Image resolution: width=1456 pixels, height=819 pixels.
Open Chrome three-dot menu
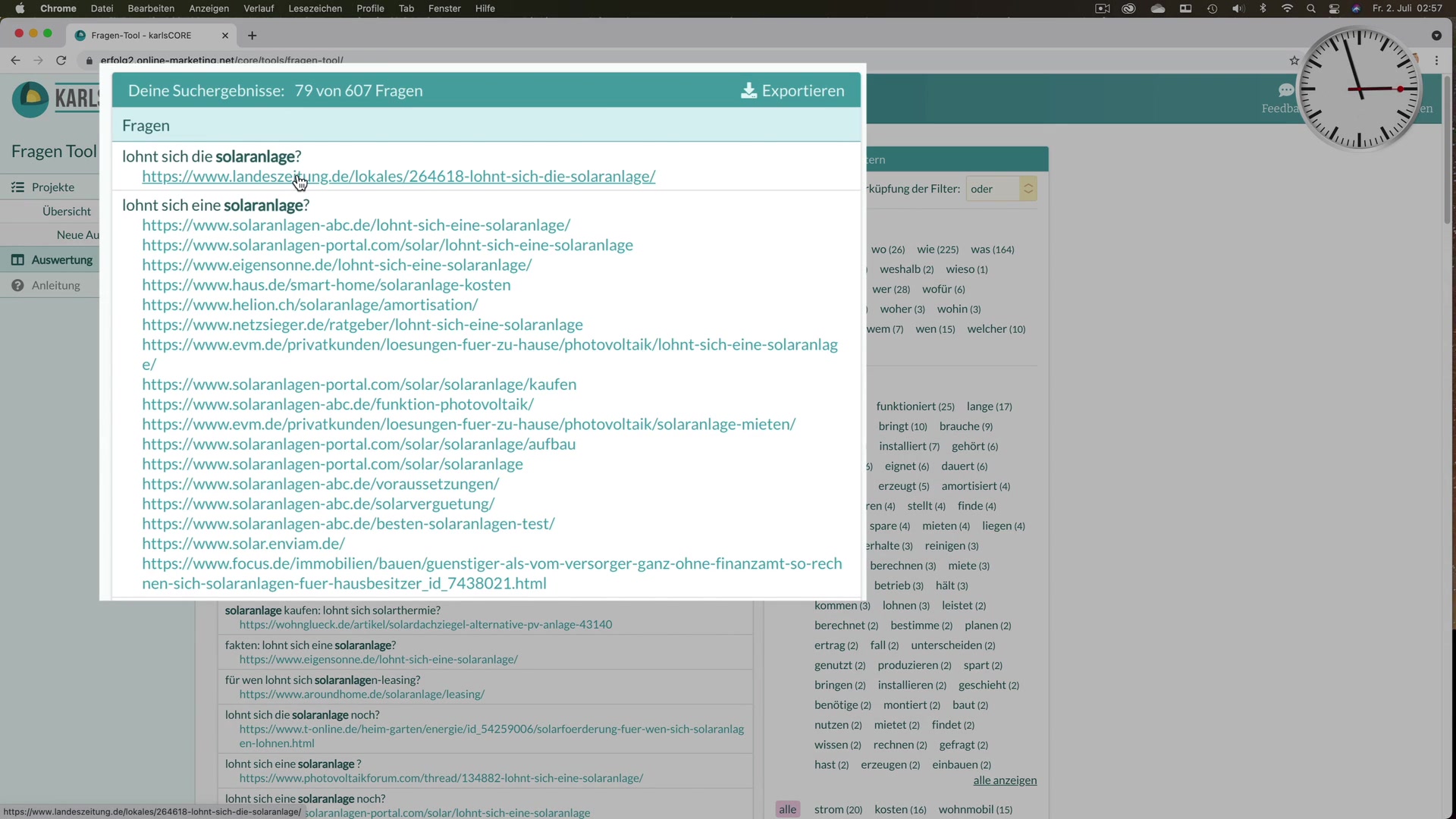[x=1436, y=60]
